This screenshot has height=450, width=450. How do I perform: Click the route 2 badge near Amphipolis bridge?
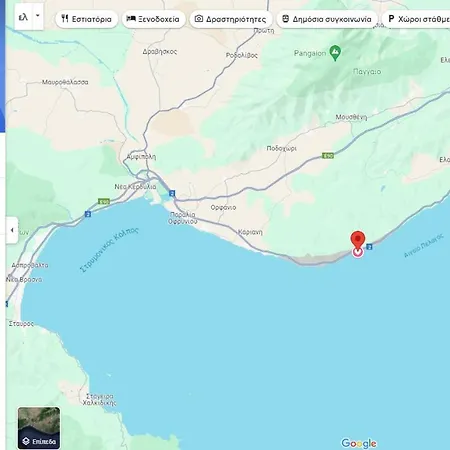[x=172, y=193]
